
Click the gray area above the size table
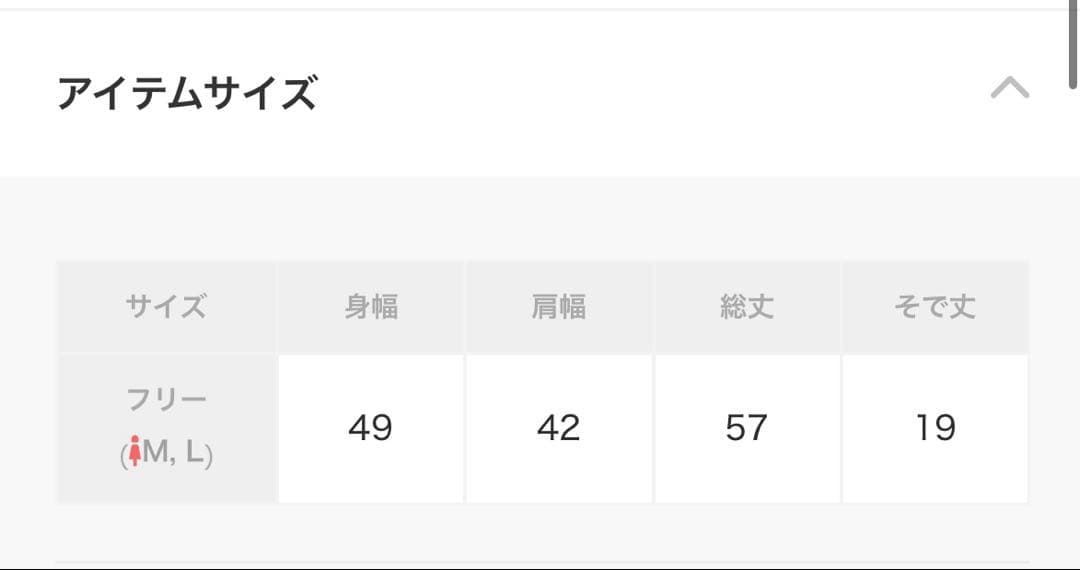click(x=540, y=219)
